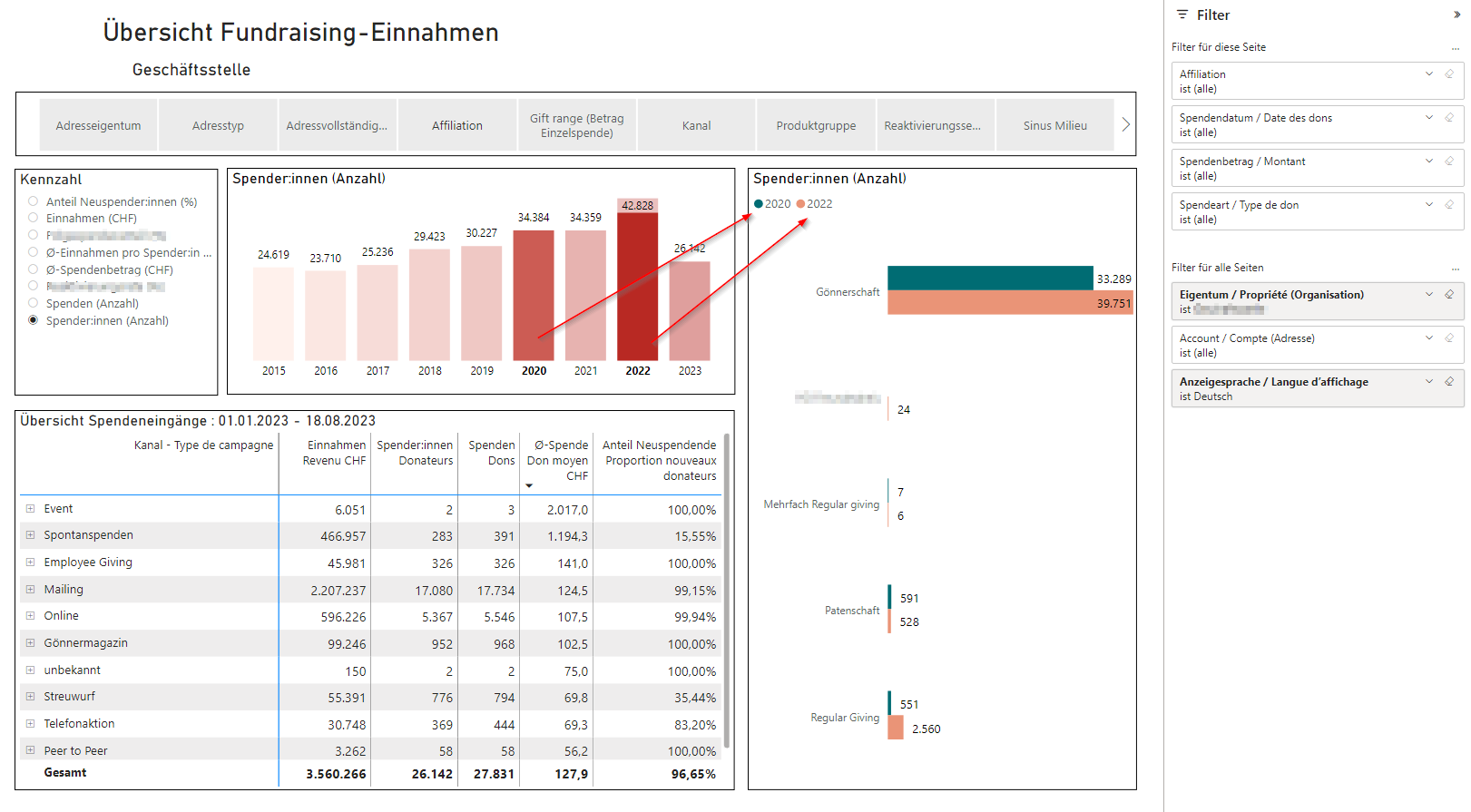Clear the Eigentum / Propriété filter with its eraser icon

point(1449,295)
